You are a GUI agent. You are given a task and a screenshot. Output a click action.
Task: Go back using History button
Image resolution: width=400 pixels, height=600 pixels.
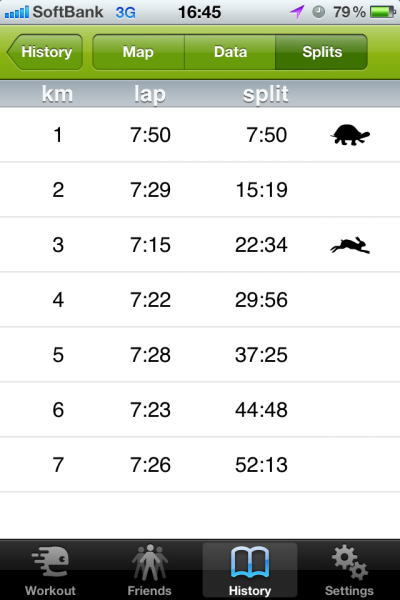pyautogui.click(x=45, y=52)
